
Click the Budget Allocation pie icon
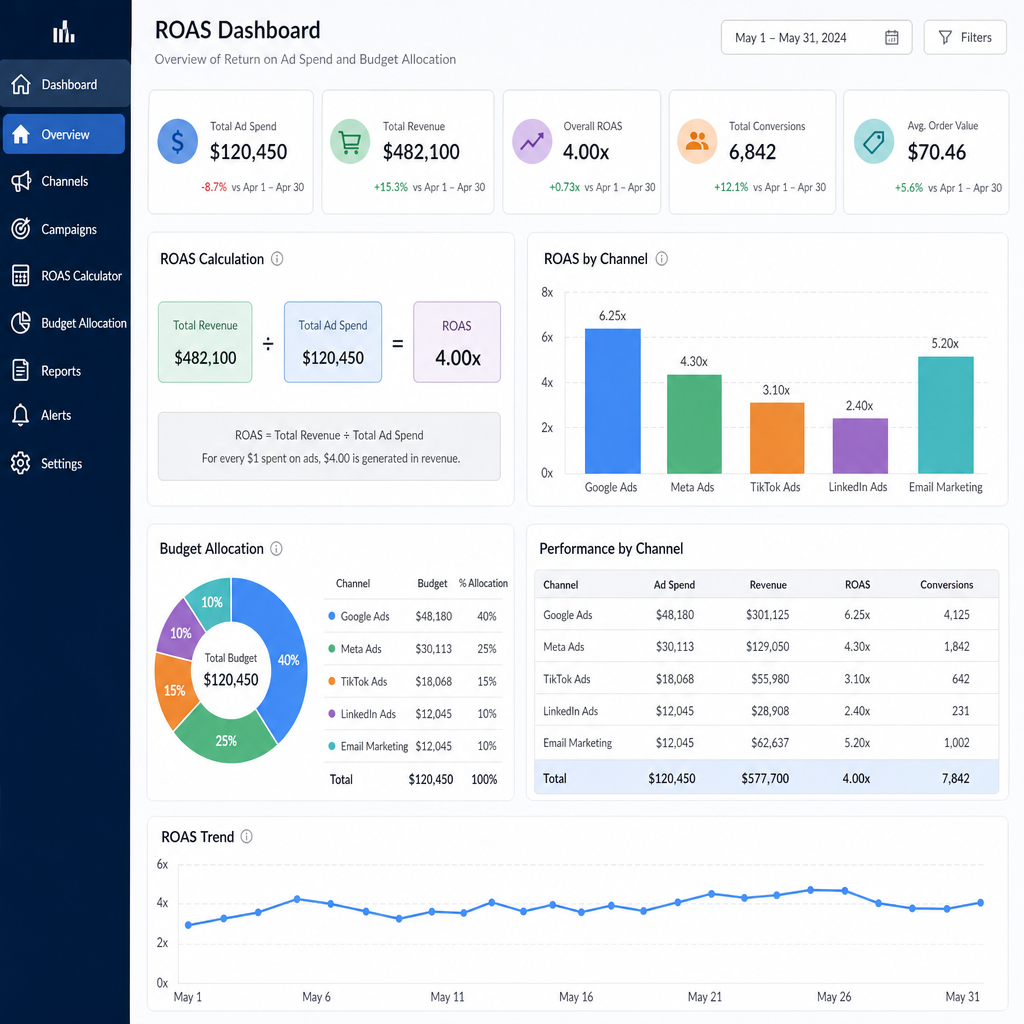tap(21, 323)
